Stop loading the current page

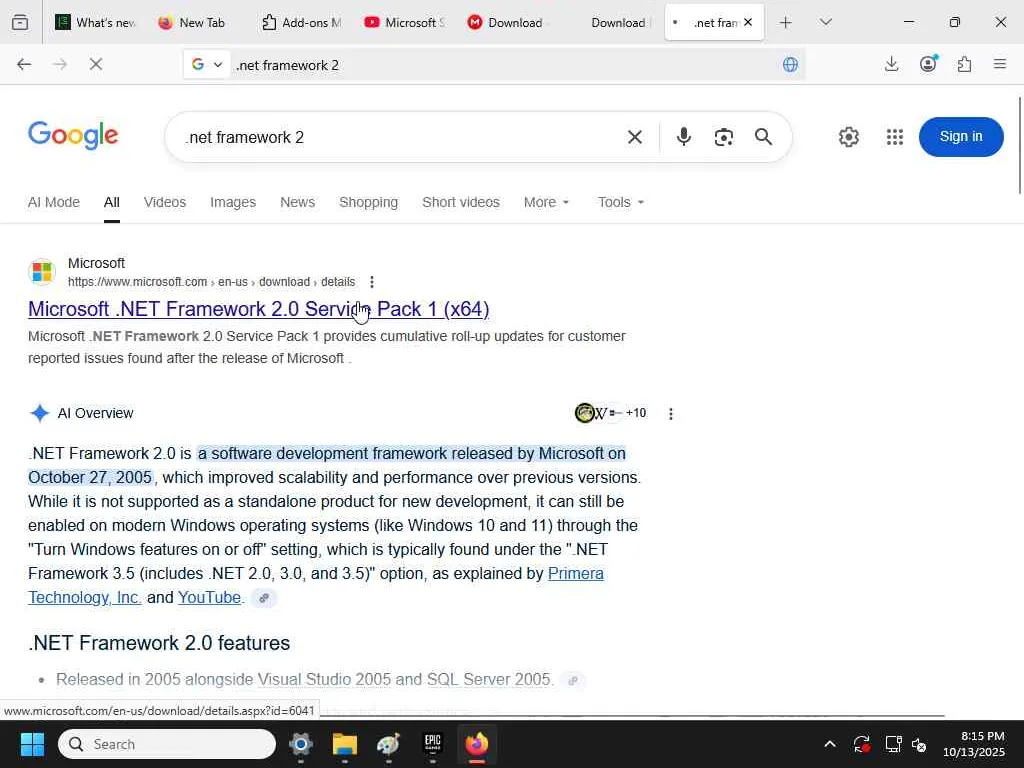click(x=95, y=64)
